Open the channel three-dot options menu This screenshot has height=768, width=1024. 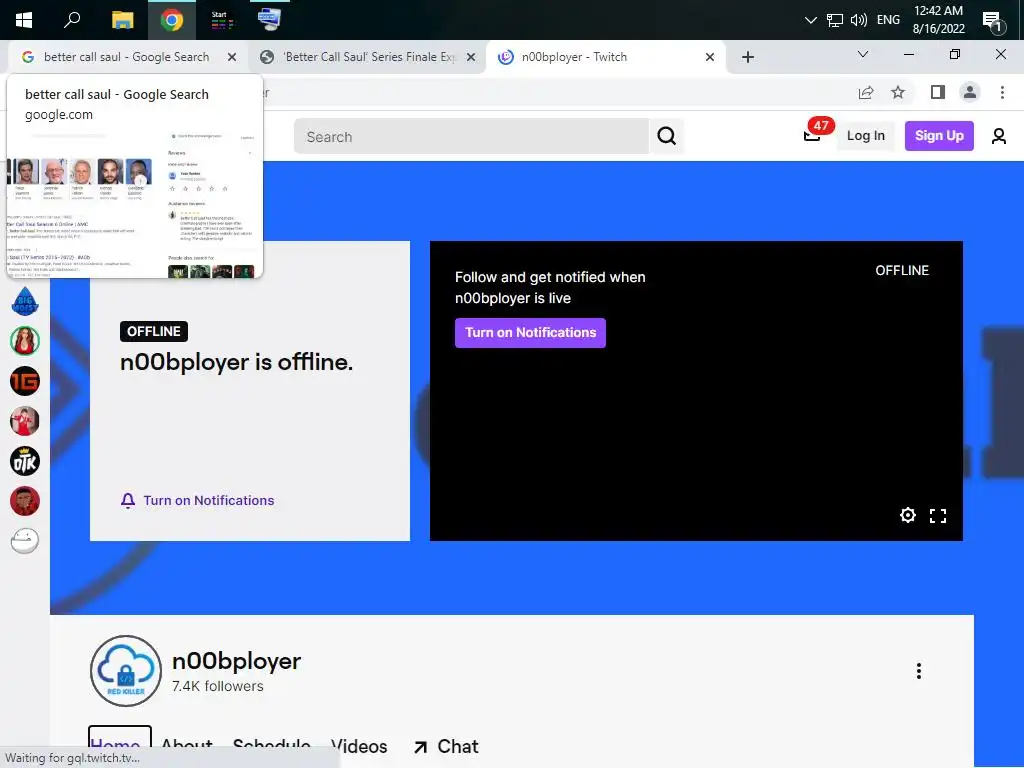[x=919, y=671]
